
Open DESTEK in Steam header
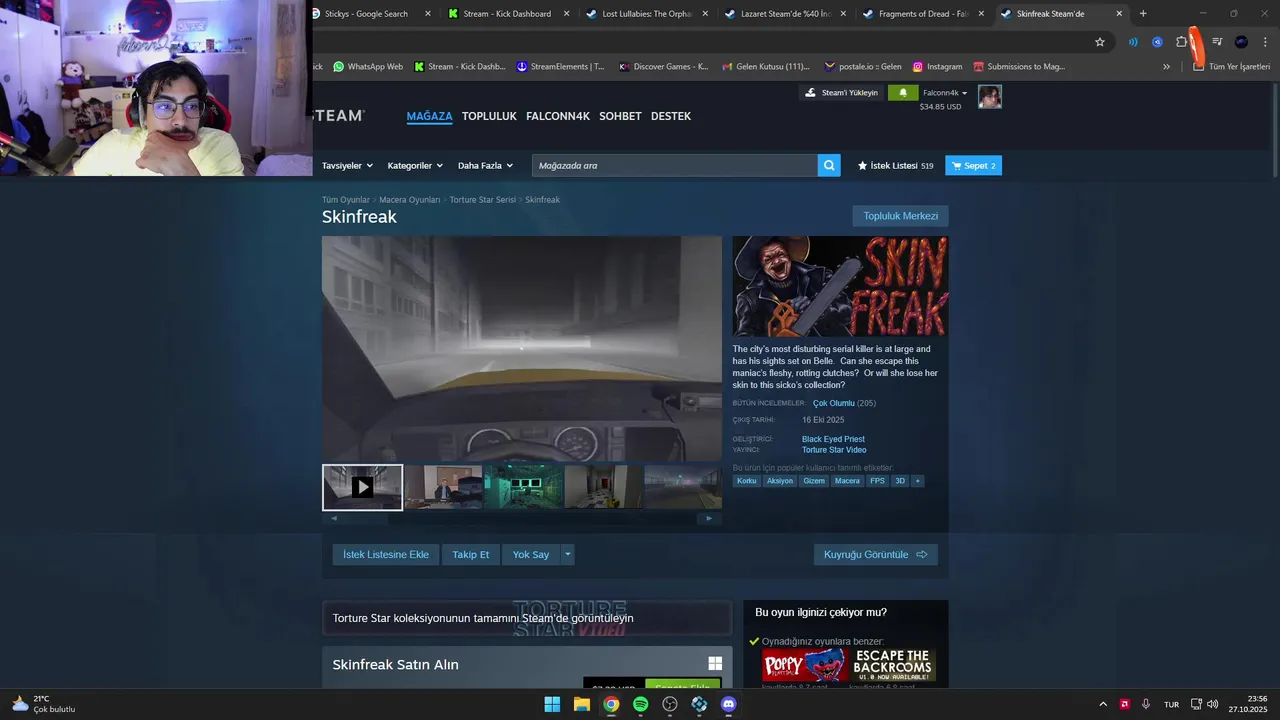(x=671, y=116)
